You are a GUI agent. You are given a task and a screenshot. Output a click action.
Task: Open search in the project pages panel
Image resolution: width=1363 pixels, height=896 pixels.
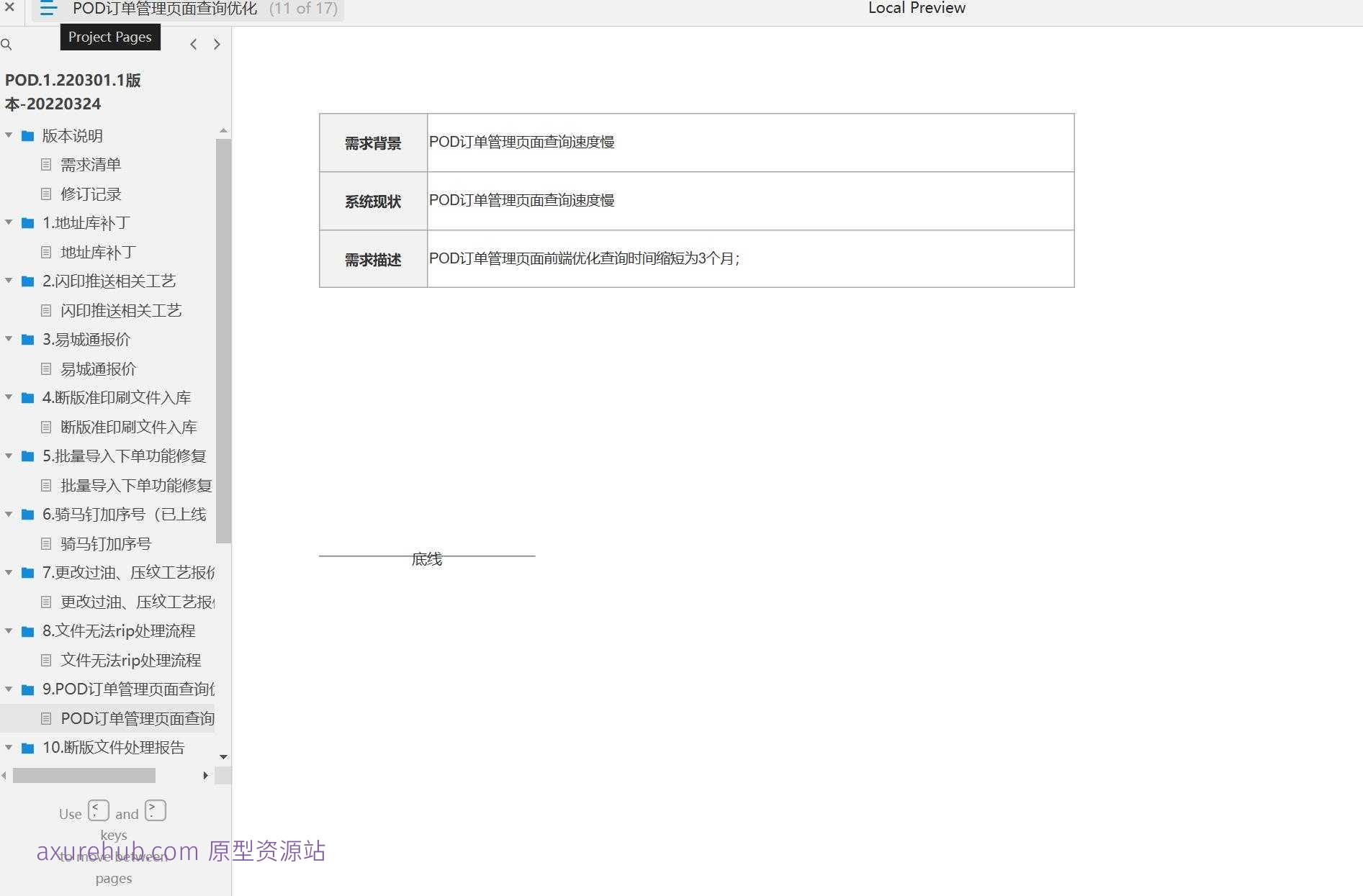click(7, 45)
